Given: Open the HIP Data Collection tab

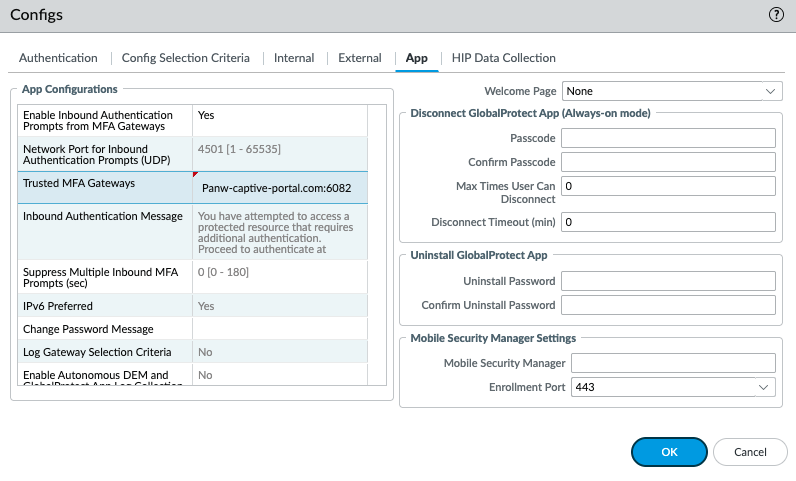Looking at the screenshot, I should pyautogui.click(x=503, y=58).
